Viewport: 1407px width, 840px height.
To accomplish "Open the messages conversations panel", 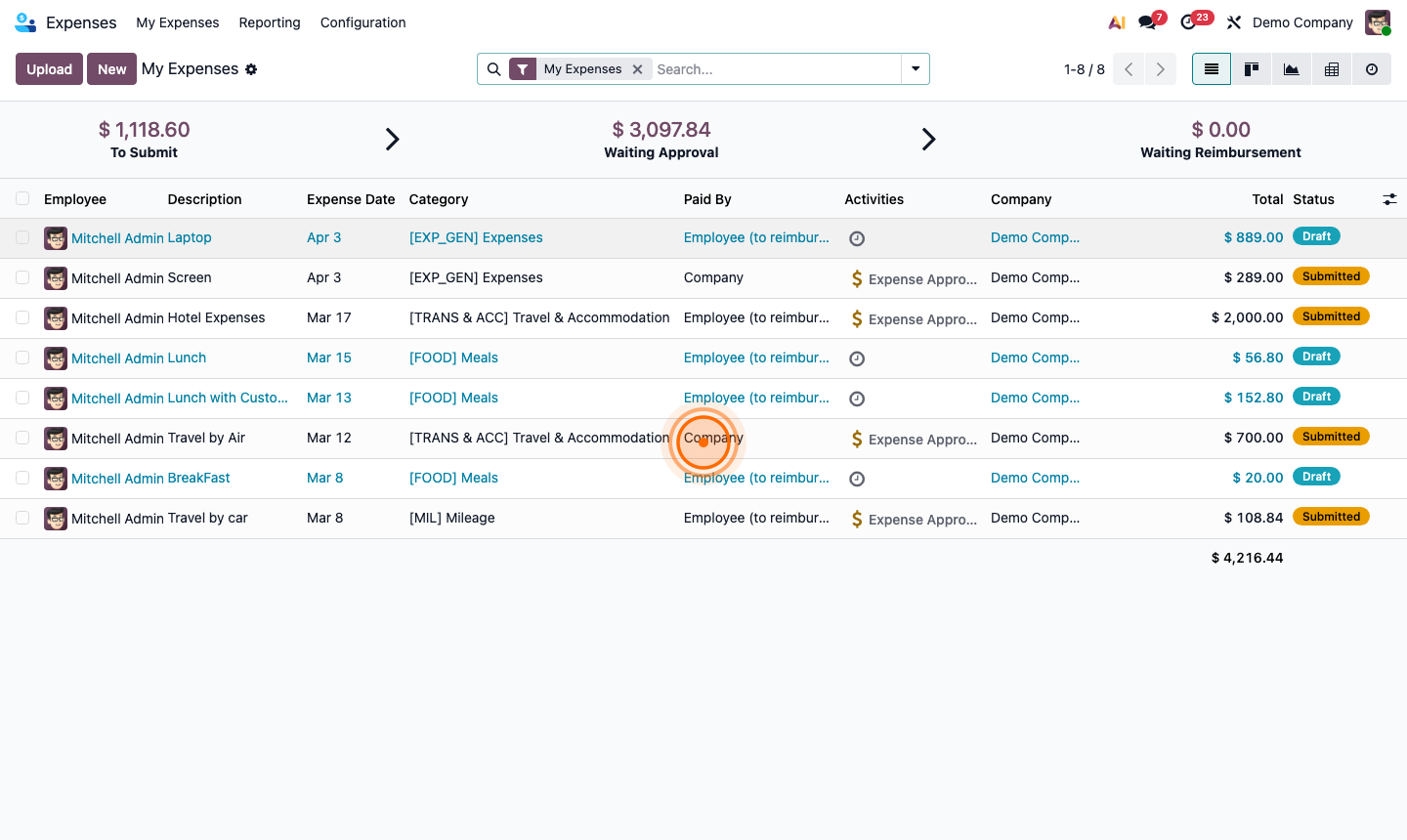I will tap(1144, 21).
